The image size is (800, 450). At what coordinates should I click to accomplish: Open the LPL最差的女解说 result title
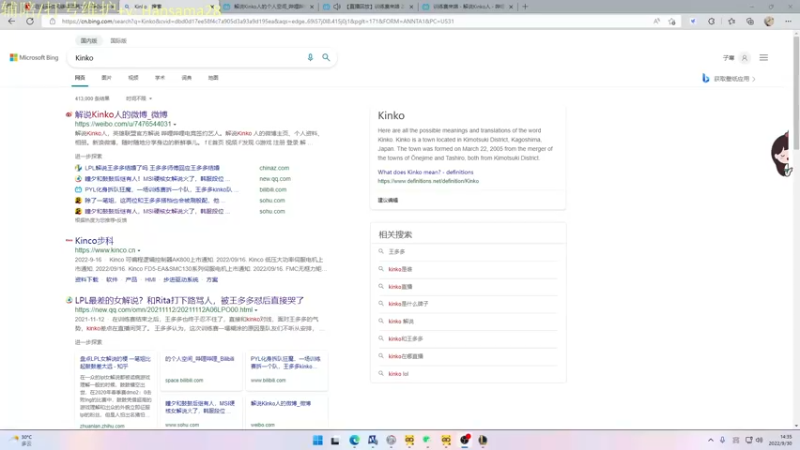[x=189, y=300]
